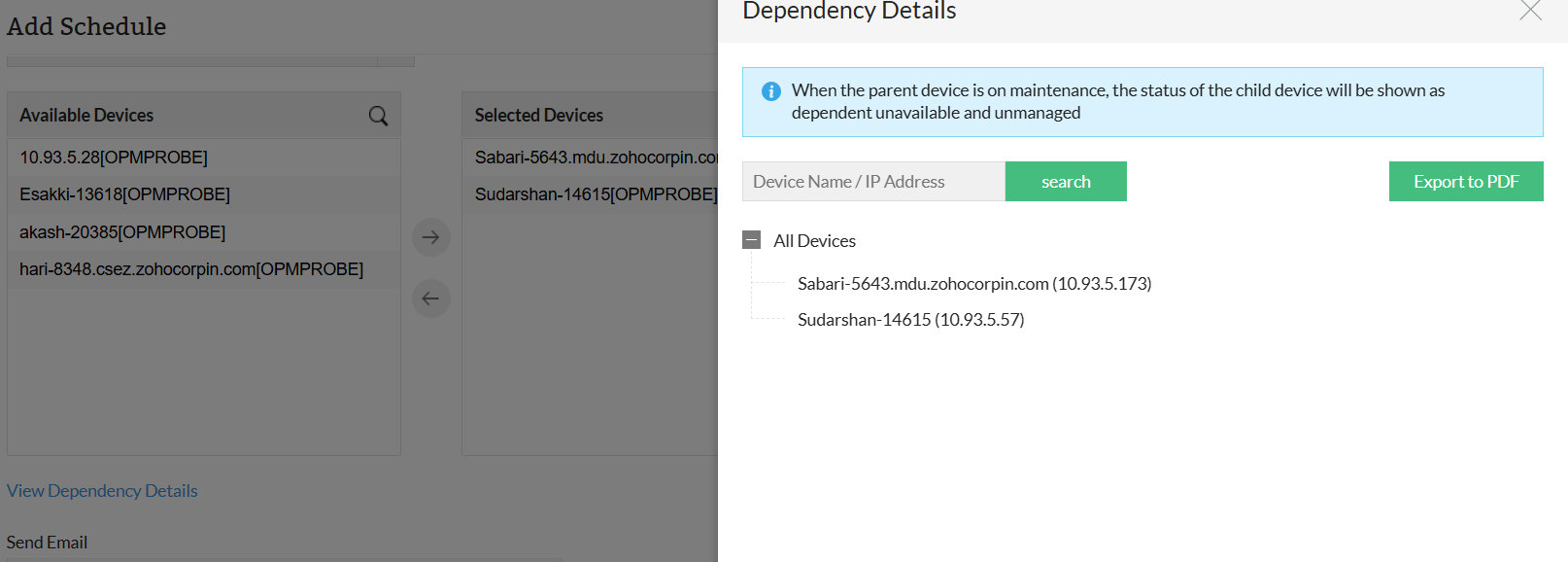The height and width of the screenshot is (562, 1568).
Task: Click the All Devices root label
Action: 814,241
